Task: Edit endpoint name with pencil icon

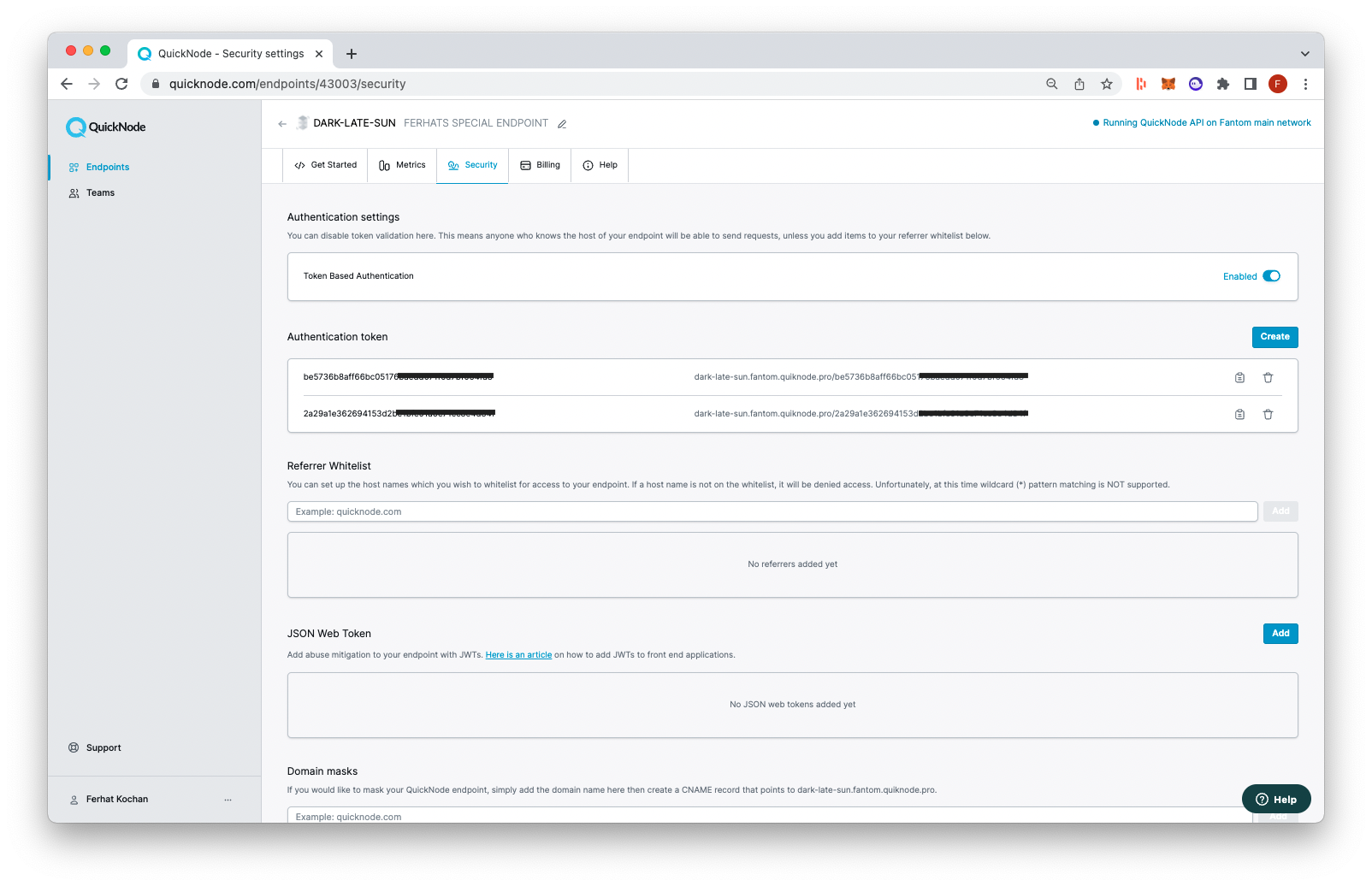Action: [562, 124]
